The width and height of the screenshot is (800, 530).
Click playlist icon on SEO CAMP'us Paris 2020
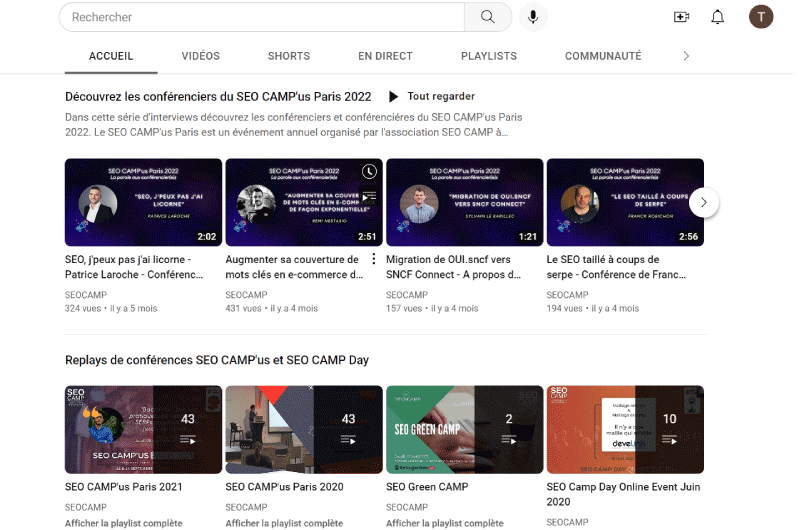point(348,440)
